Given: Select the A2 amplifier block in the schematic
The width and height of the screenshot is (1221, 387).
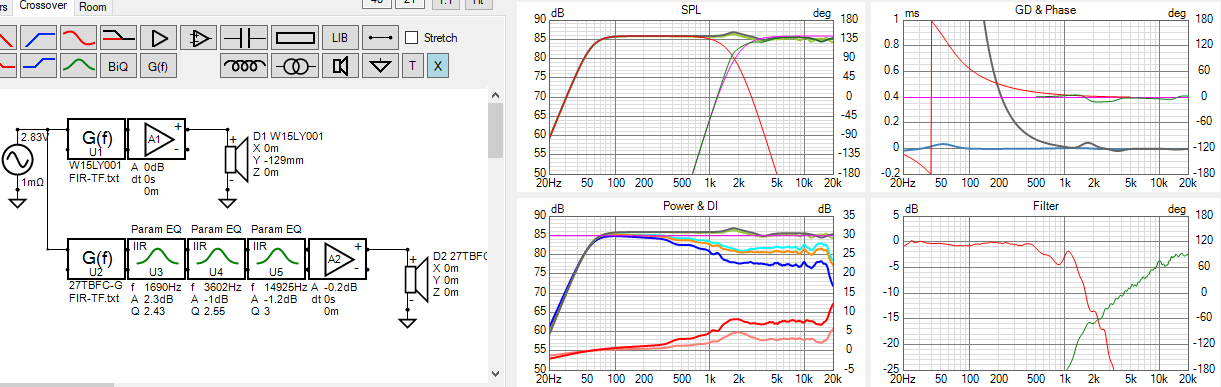Looking at the screenshot, I should 338,259.
